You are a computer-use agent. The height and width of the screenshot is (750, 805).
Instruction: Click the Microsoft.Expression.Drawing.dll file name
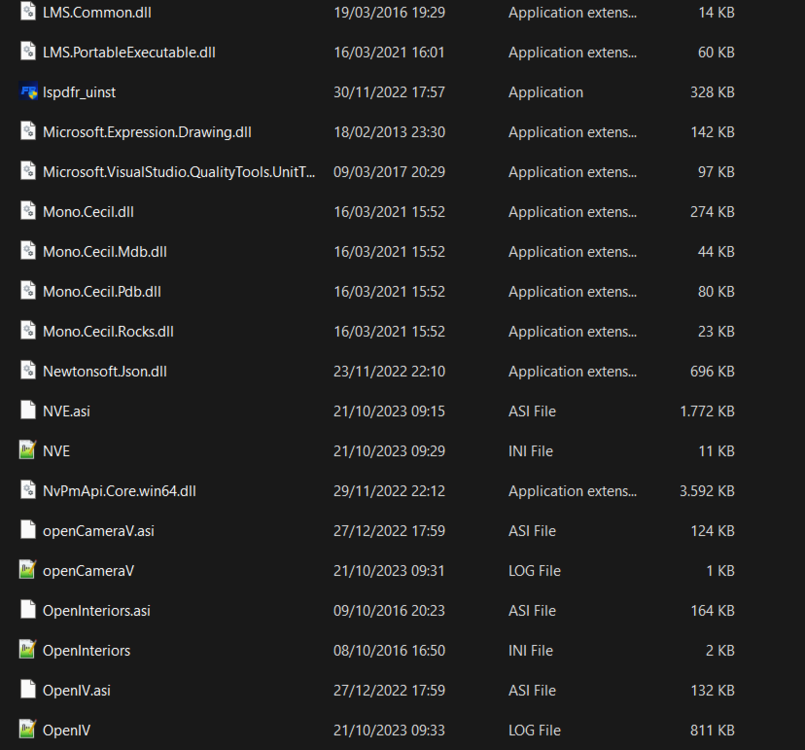(x=147, y=132)
